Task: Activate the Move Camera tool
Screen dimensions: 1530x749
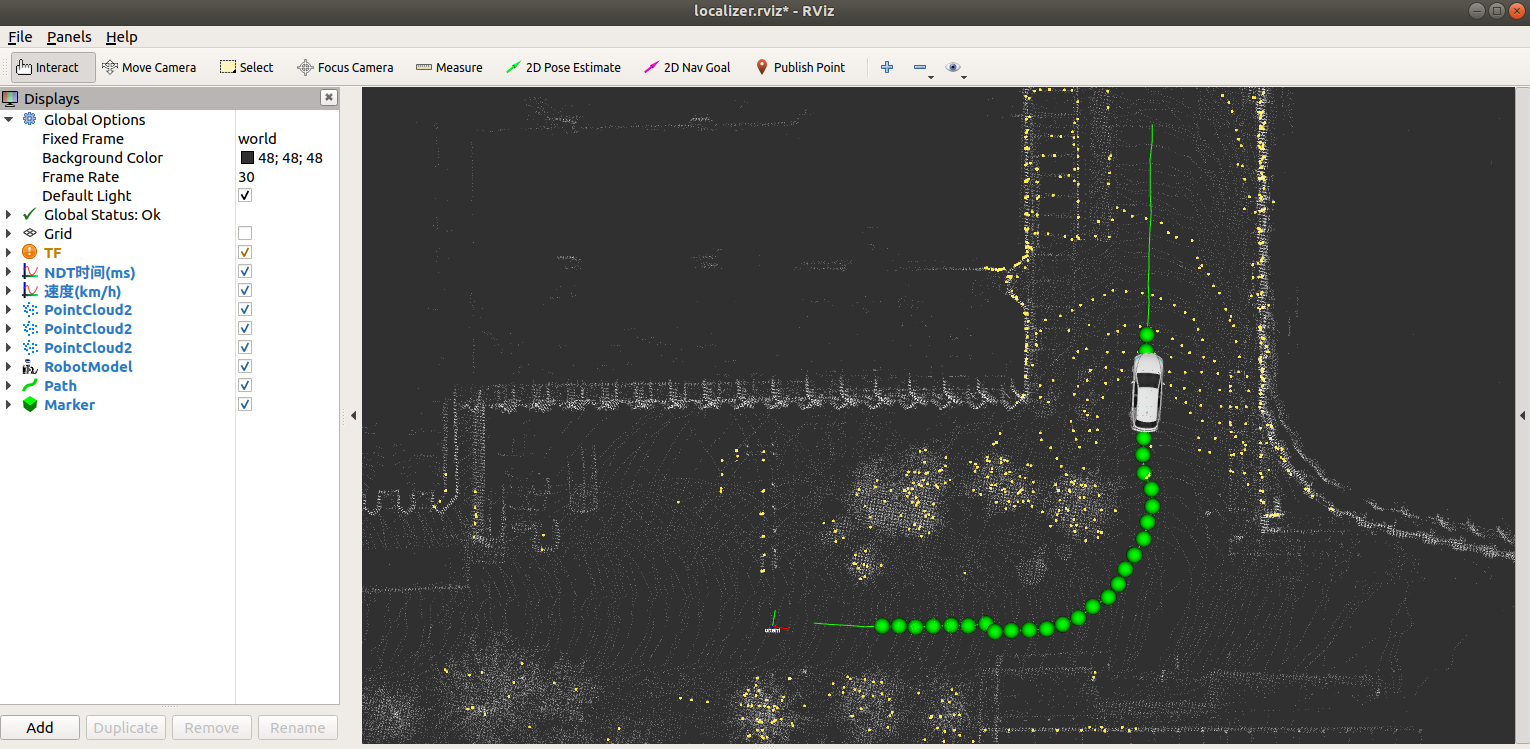Action: (x=149, y=68)
